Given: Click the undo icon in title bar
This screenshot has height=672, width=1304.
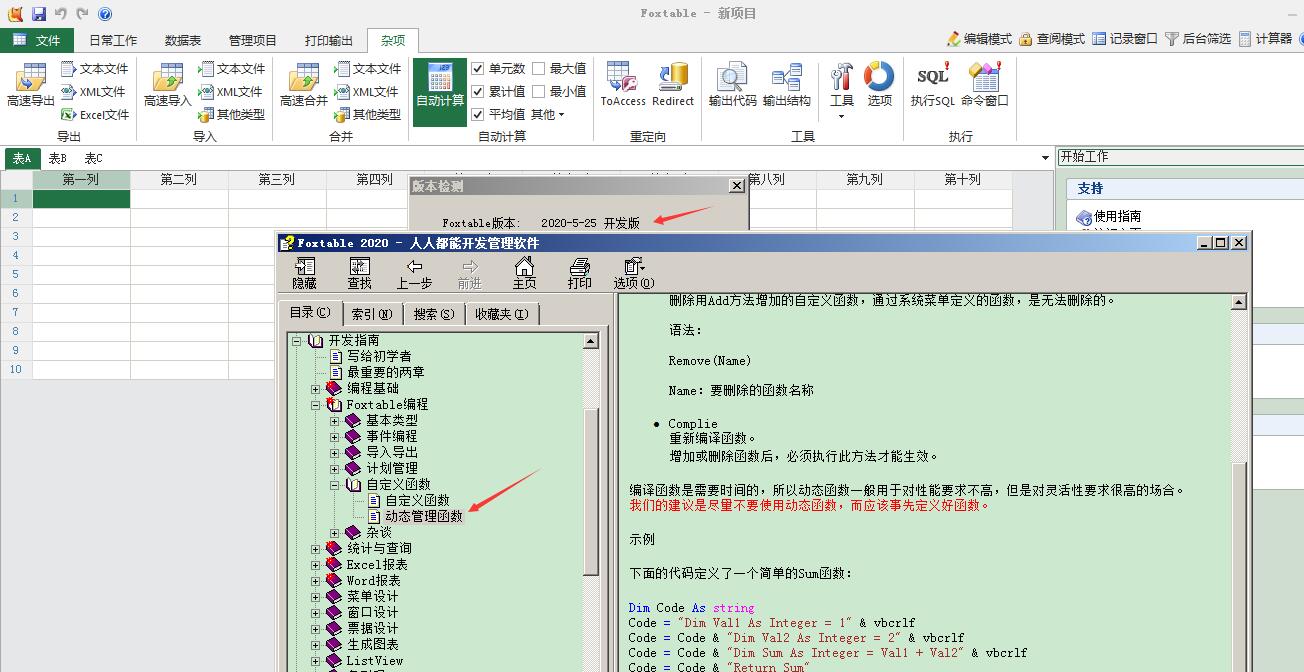Looking at the screenshot, I should [x=61, y=14].
